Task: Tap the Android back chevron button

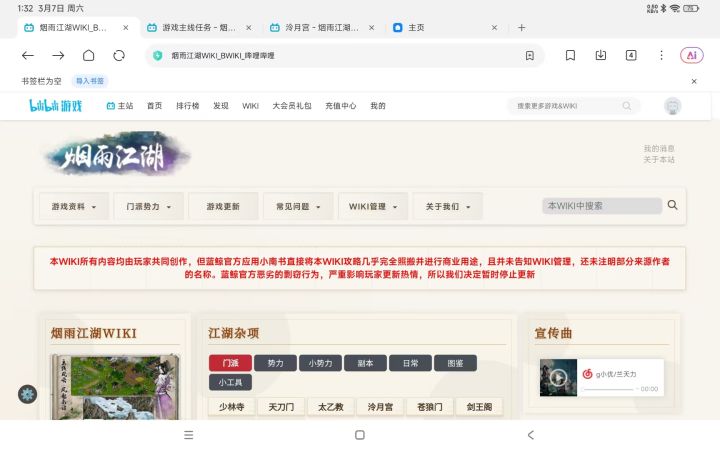Action: pyautogui.click(x=531, y=434)
